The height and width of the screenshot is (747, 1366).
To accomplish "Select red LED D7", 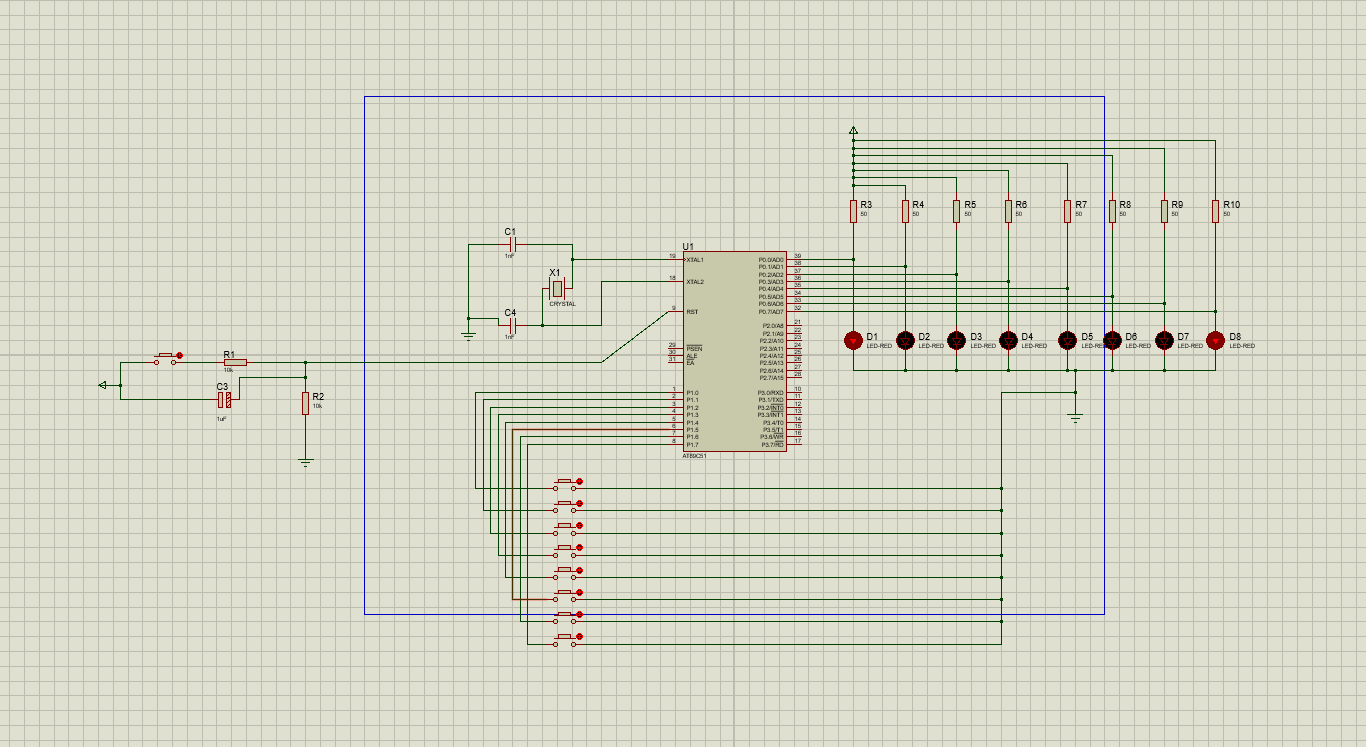I will [x=1164, y=340].
